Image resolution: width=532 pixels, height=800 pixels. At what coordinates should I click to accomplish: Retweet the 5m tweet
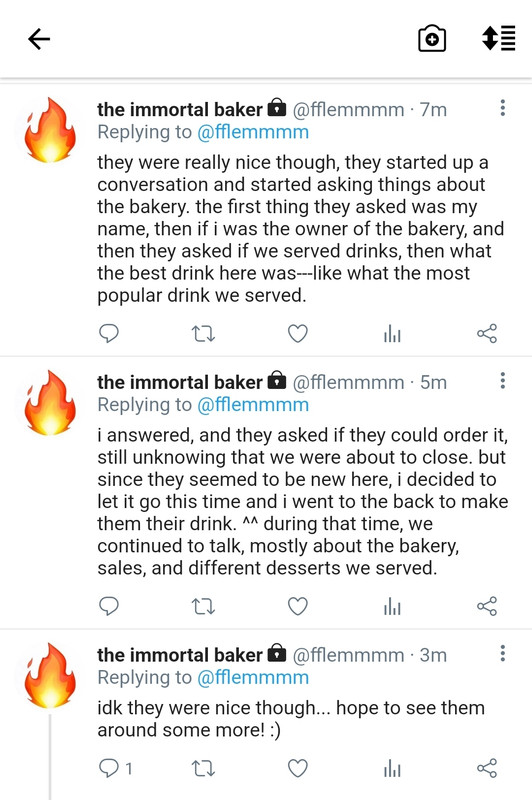203,607
